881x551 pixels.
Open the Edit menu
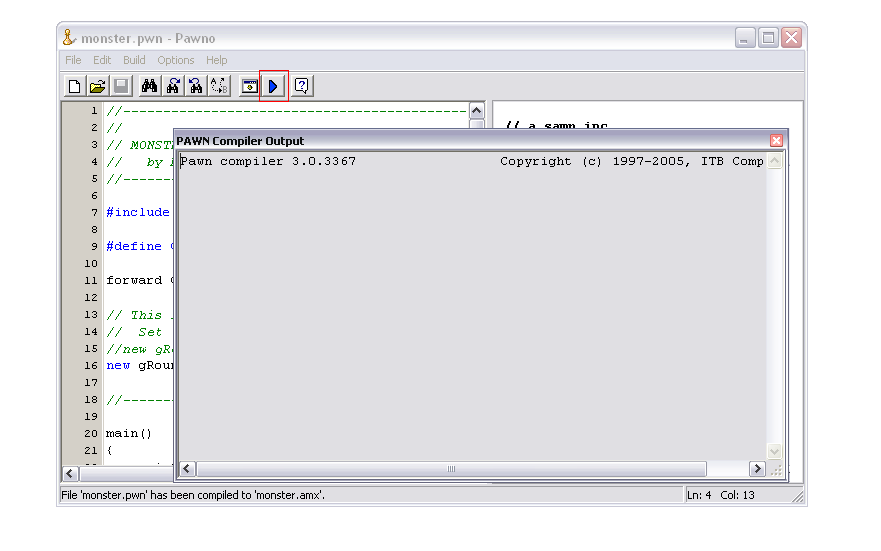[x=102, y=60]
